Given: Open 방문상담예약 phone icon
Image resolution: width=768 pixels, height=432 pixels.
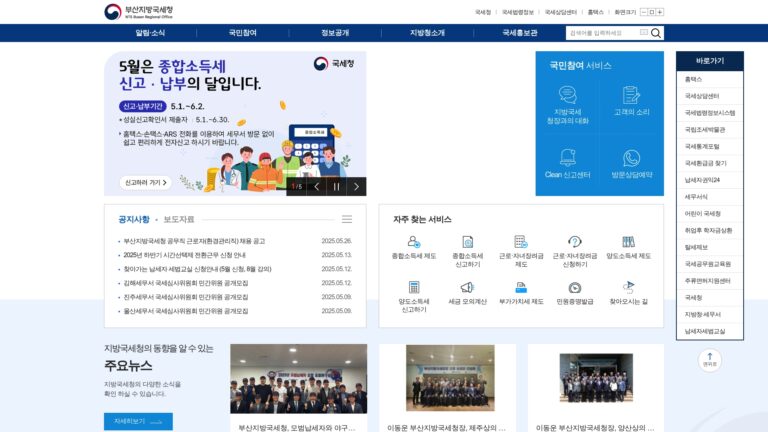Looking at the screenshot, I should [631, 158].
